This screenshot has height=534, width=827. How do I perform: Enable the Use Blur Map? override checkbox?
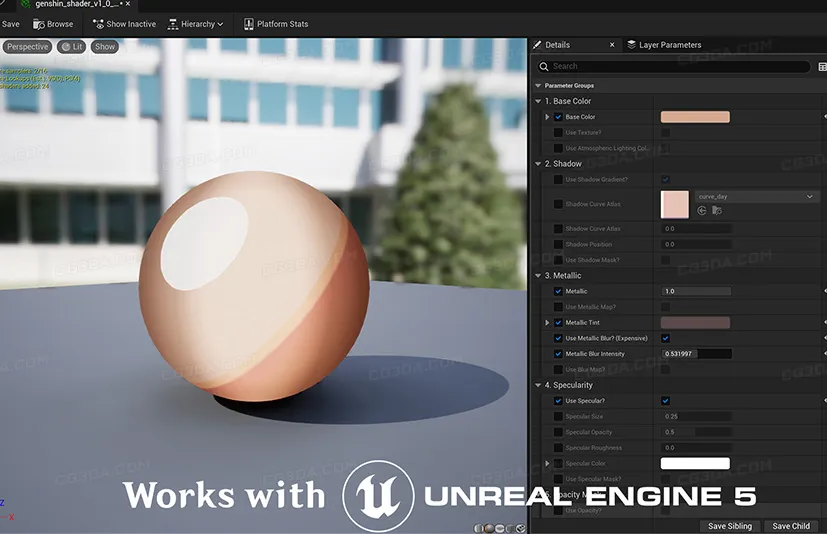[x=558, y=370]
